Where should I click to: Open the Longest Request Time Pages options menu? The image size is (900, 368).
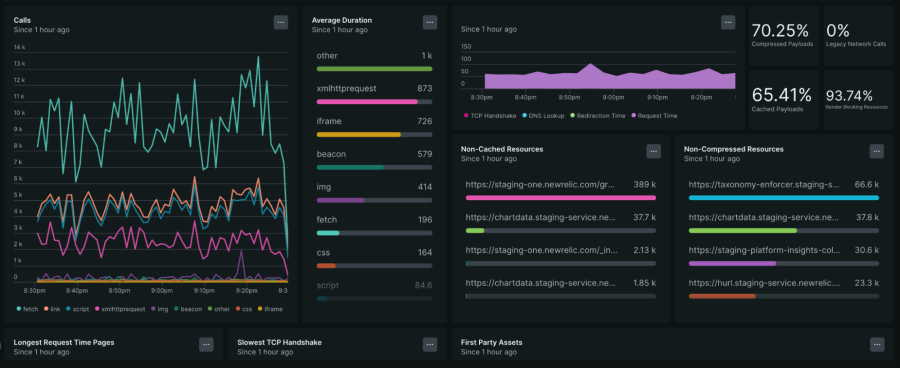point(207,344)
